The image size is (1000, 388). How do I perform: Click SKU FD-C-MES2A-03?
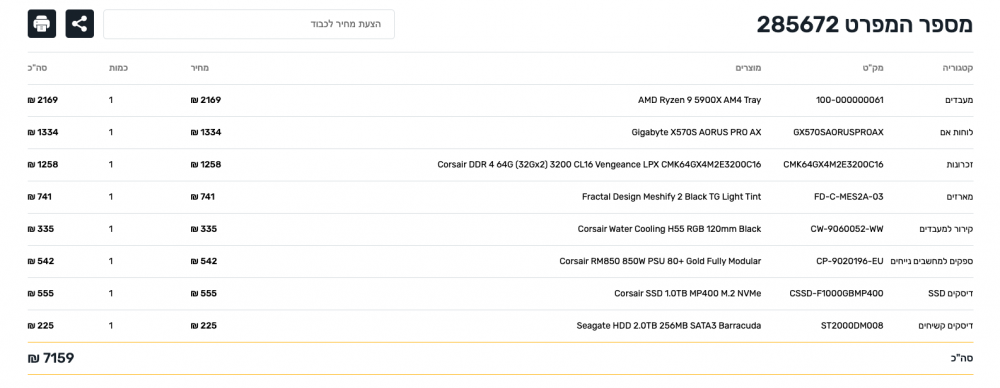[849, 197]
